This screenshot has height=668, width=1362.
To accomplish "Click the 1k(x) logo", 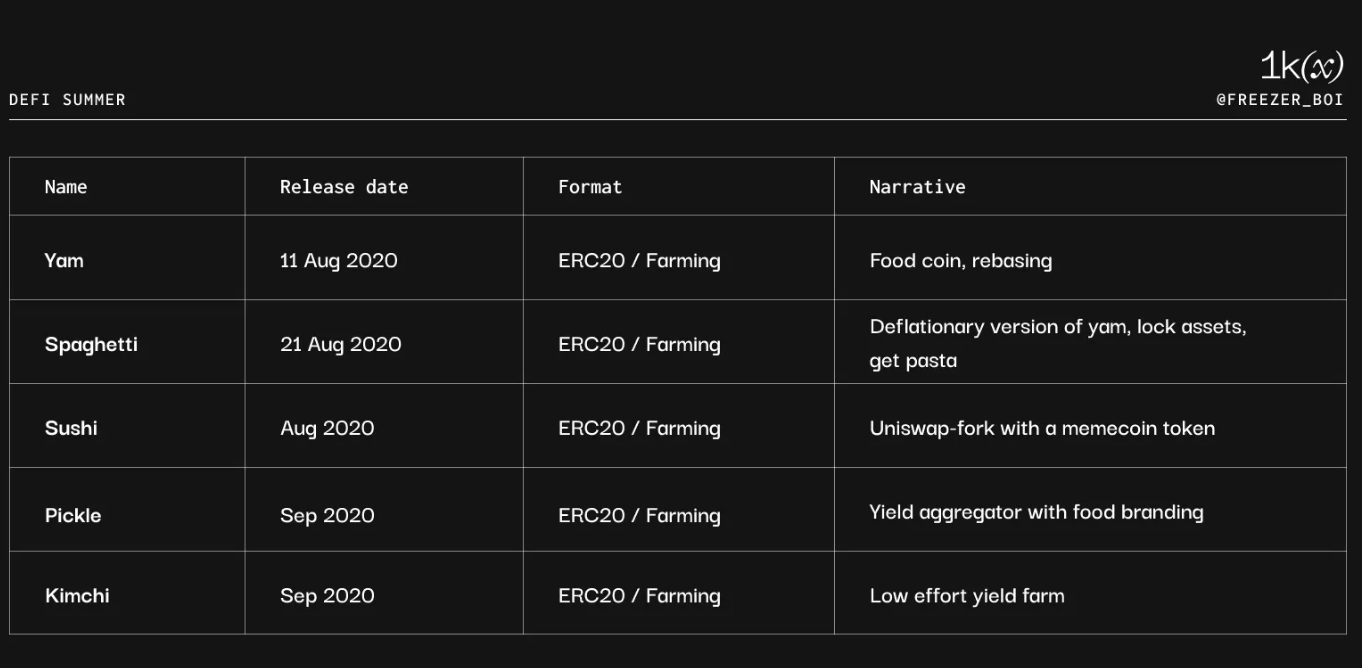I will tap(1301, 66).
